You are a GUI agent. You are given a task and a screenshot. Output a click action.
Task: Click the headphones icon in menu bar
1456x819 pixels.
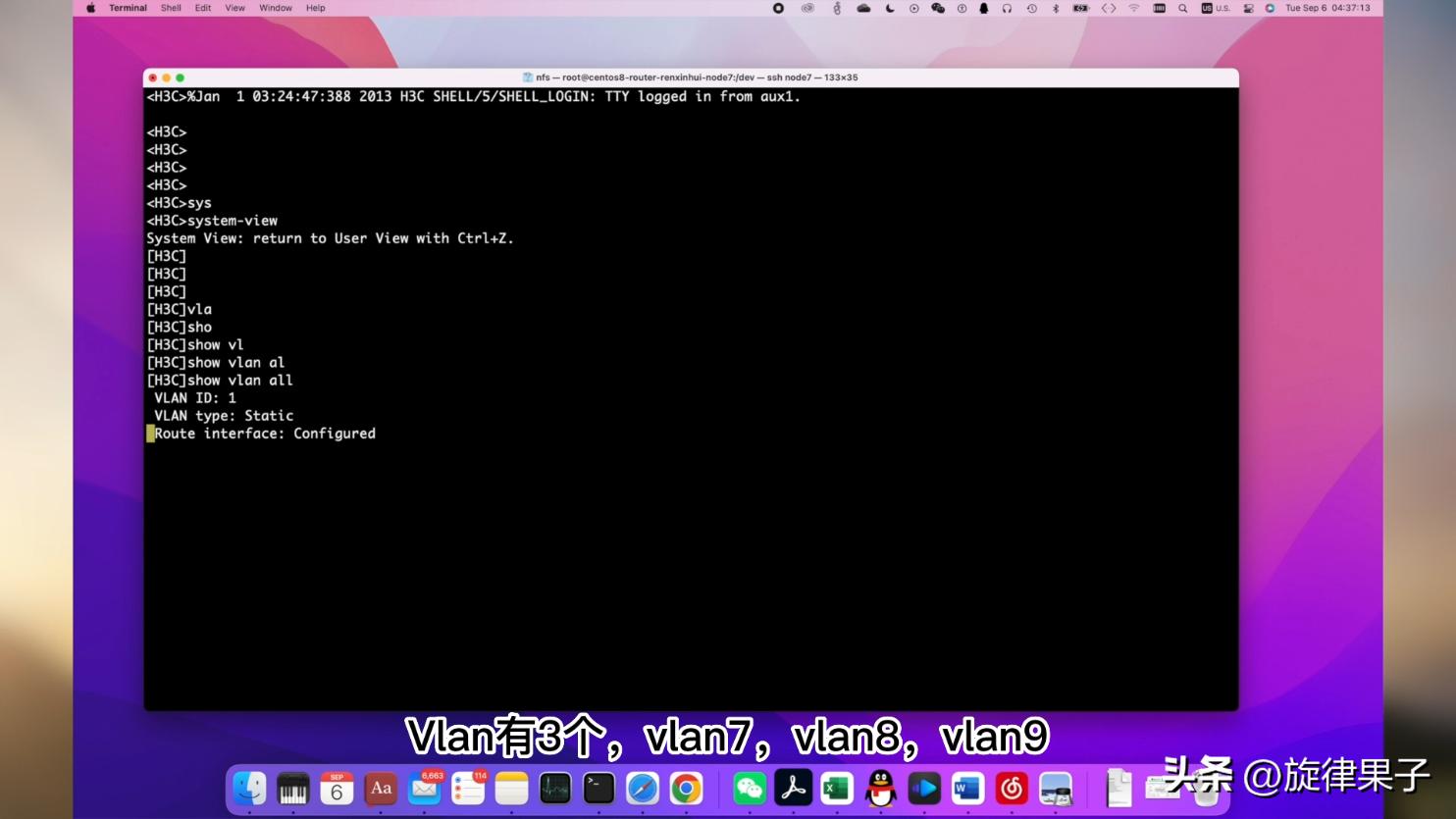click(x=1007, y=8)
